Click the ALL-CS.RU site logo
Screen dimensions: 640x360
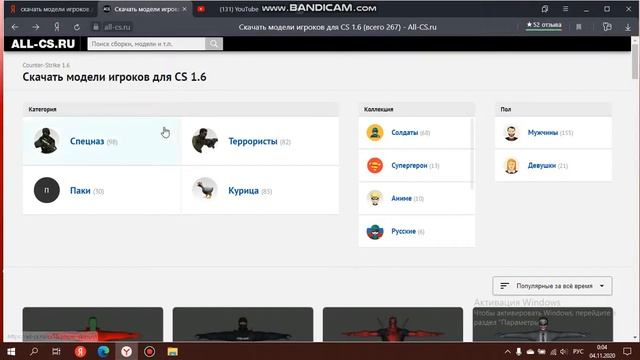(x=43, y=44)
